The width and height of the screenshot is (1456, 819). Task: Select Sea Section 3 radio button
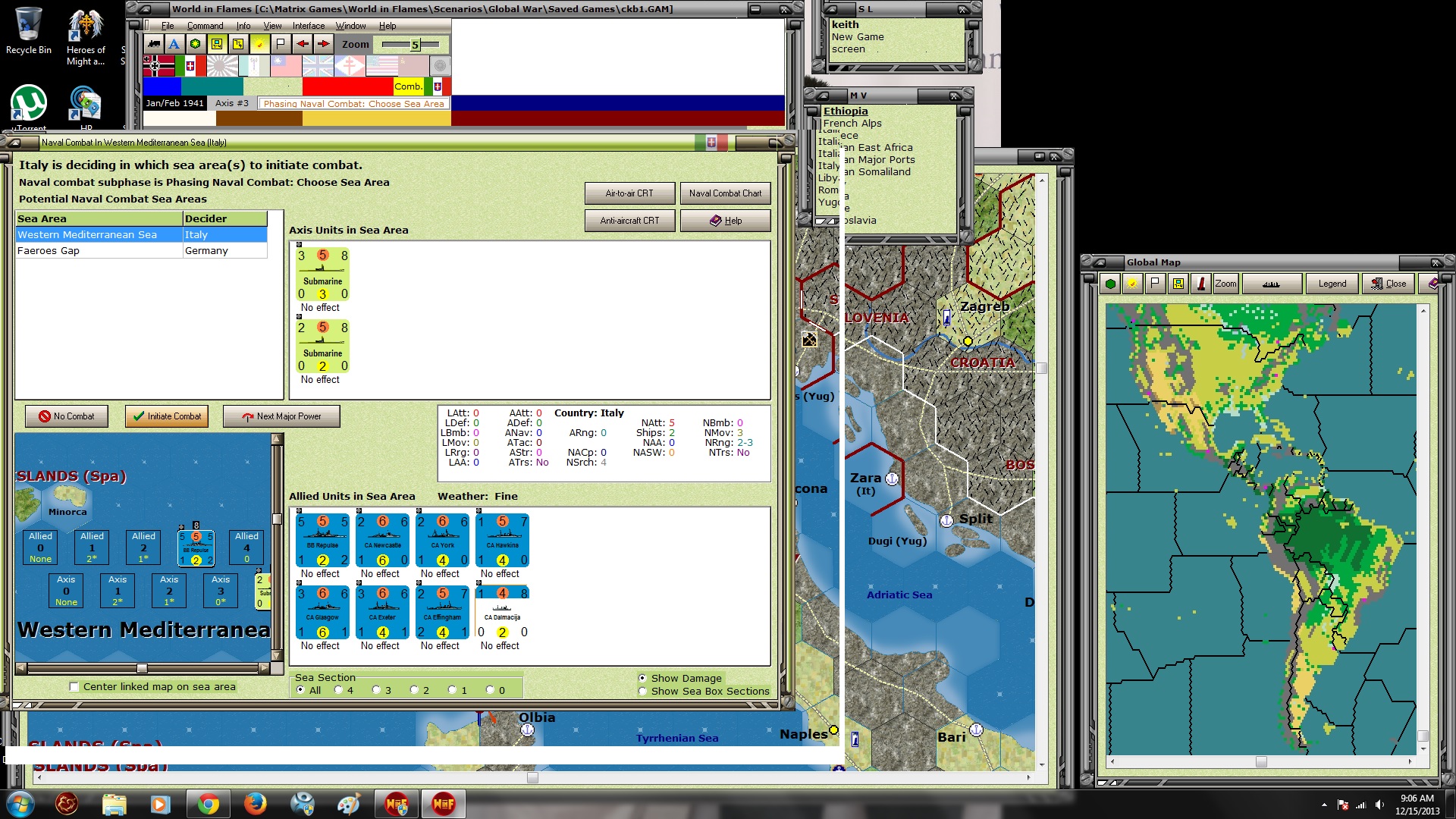tap(376, 690)
